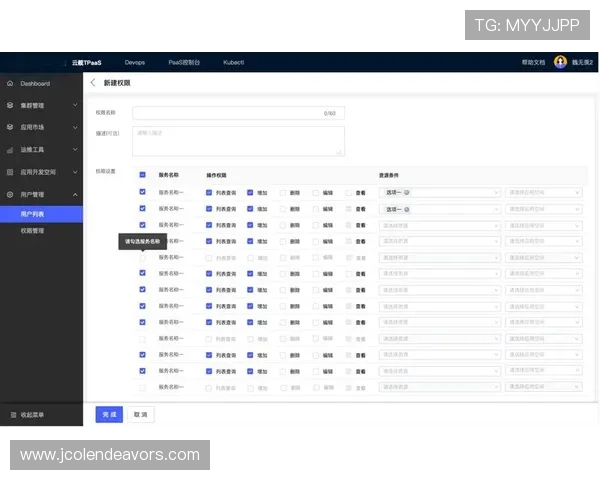Select 权限管理 in the sidebar
The width and height of the screenshot is (600, 480).
(32, 231)
